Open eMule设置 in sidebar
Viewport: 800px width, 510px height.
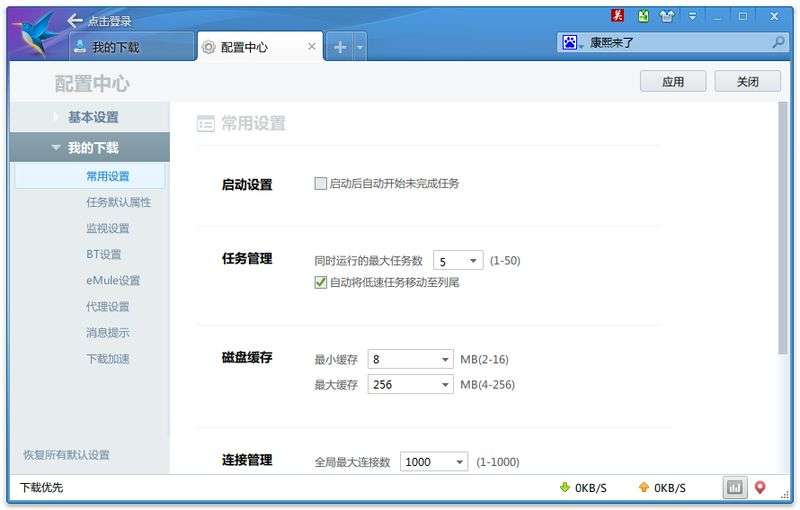[113, 280]
